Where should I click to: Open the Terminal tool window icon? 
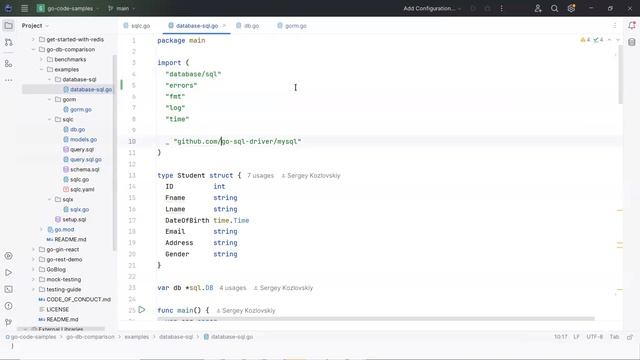[x=8, y=289]
